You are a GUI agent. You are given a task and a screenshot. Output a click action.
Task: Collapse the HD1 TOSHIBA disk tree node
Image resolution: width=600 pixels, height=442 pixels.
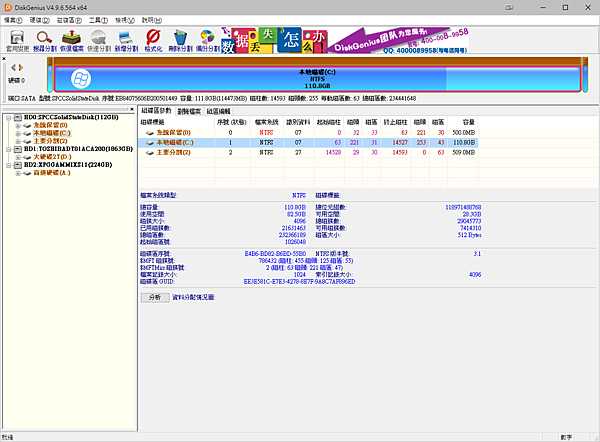(9, 149)
